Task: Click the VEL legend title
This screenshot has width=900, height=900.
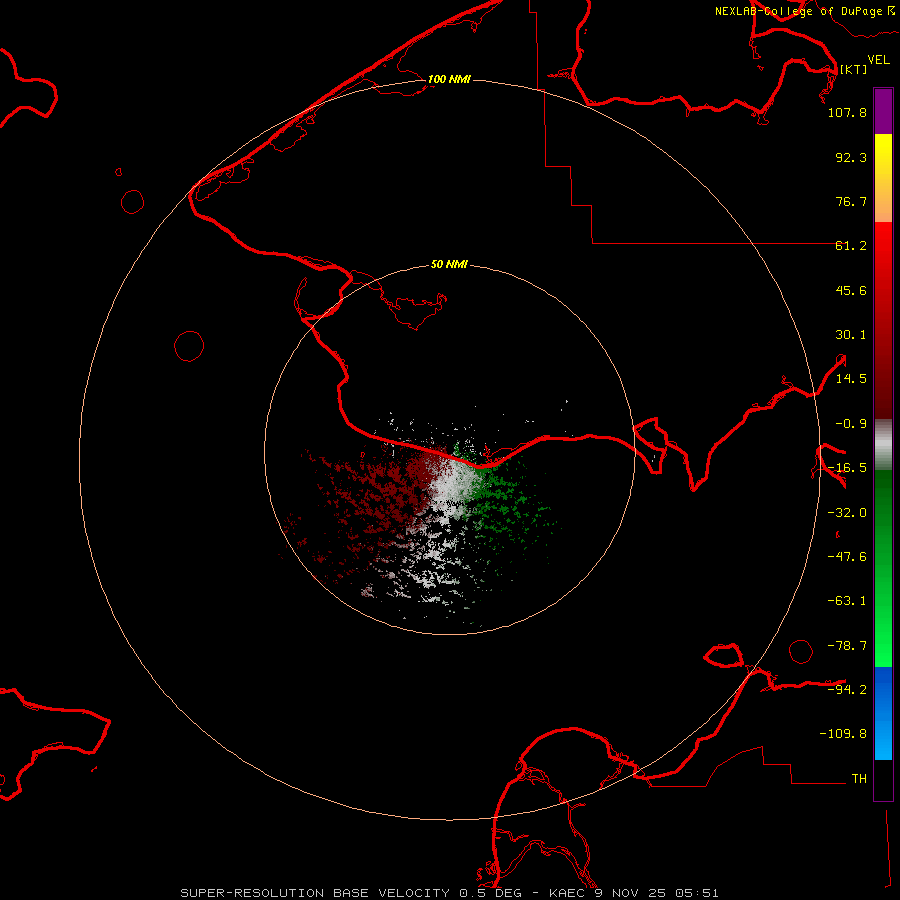Action: pyautogui.click(x=878, y=59)
